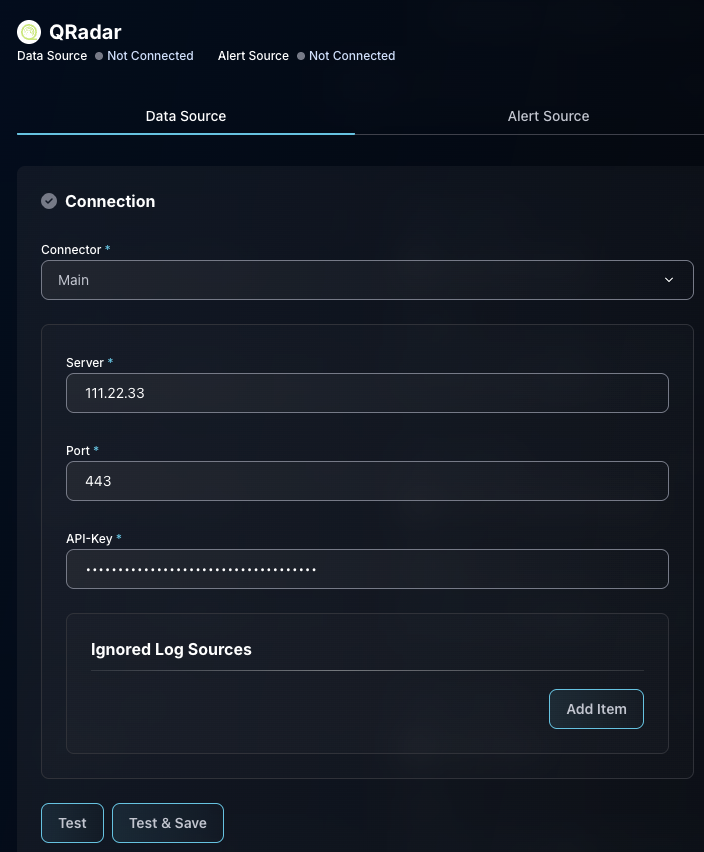Click the Connection section heading
The width and height of the screenshot is (704, 852).
110,201
